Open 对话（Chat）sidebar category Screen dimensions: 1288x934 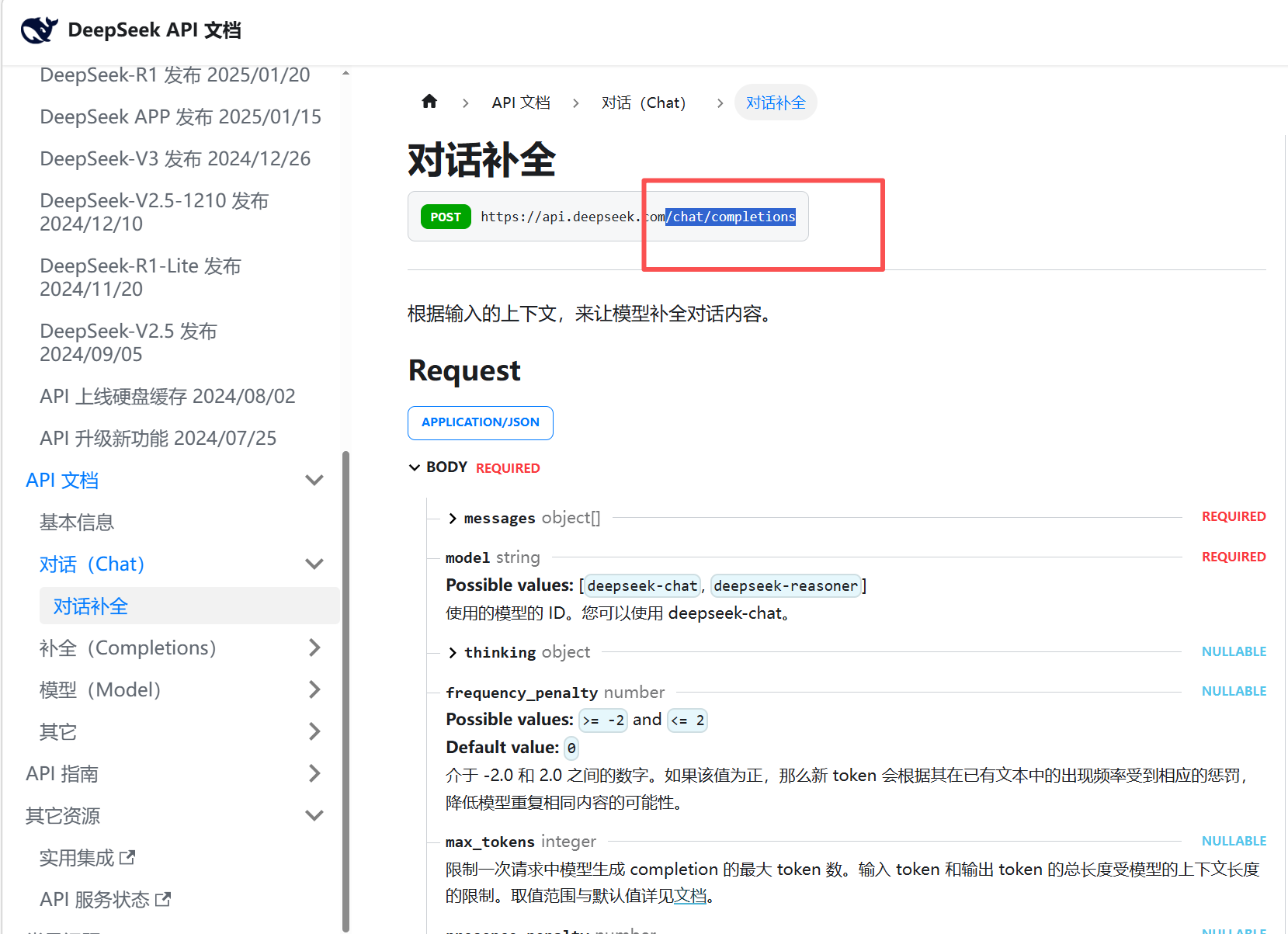[92, 564]
